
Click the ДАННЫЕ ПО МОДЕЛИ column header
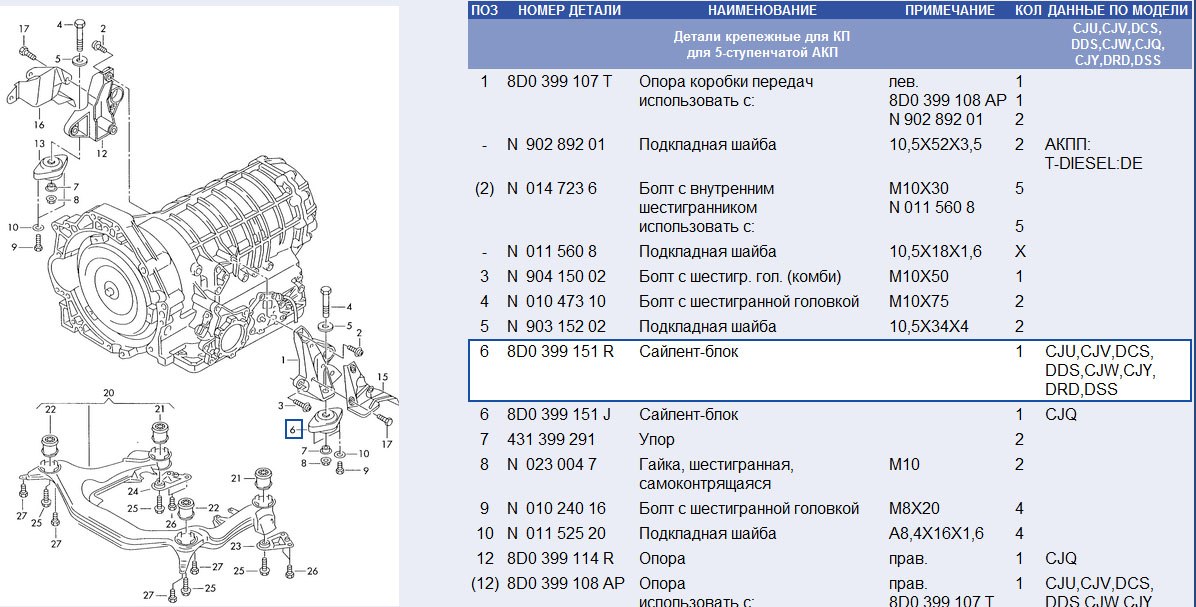(x=1118, y=10)
